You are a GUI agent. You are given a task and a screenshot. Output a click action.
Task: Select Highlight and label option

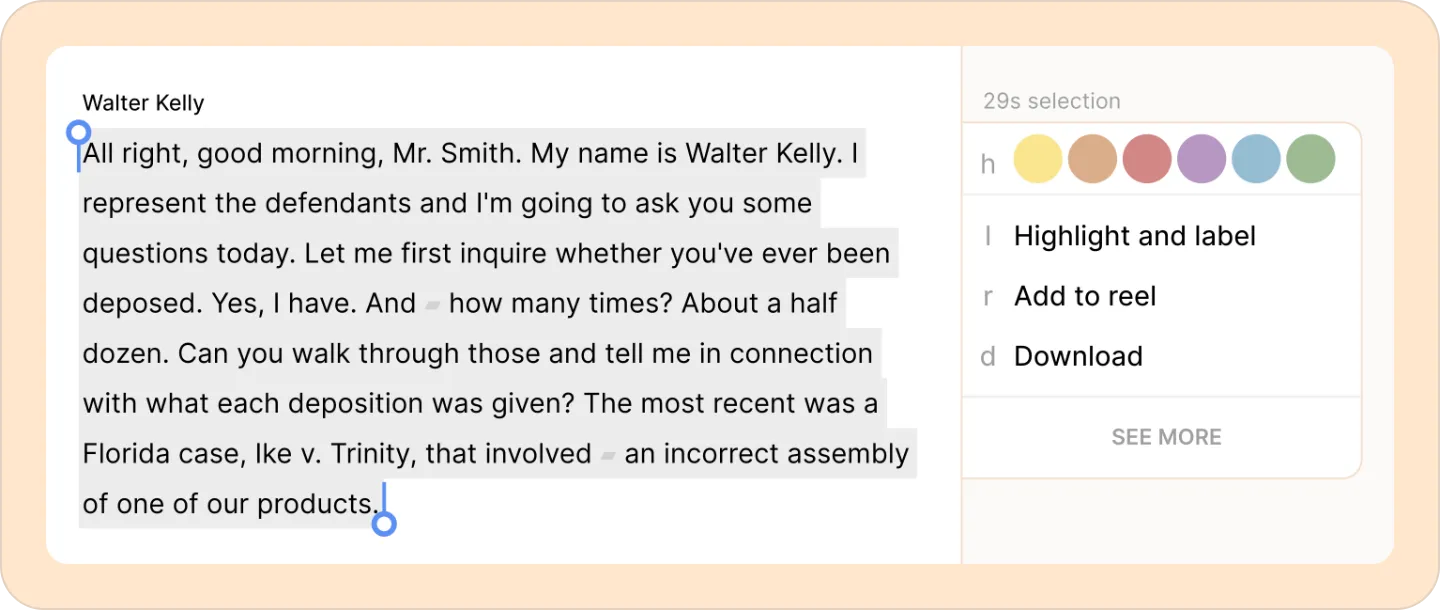tap(1161, 236)
